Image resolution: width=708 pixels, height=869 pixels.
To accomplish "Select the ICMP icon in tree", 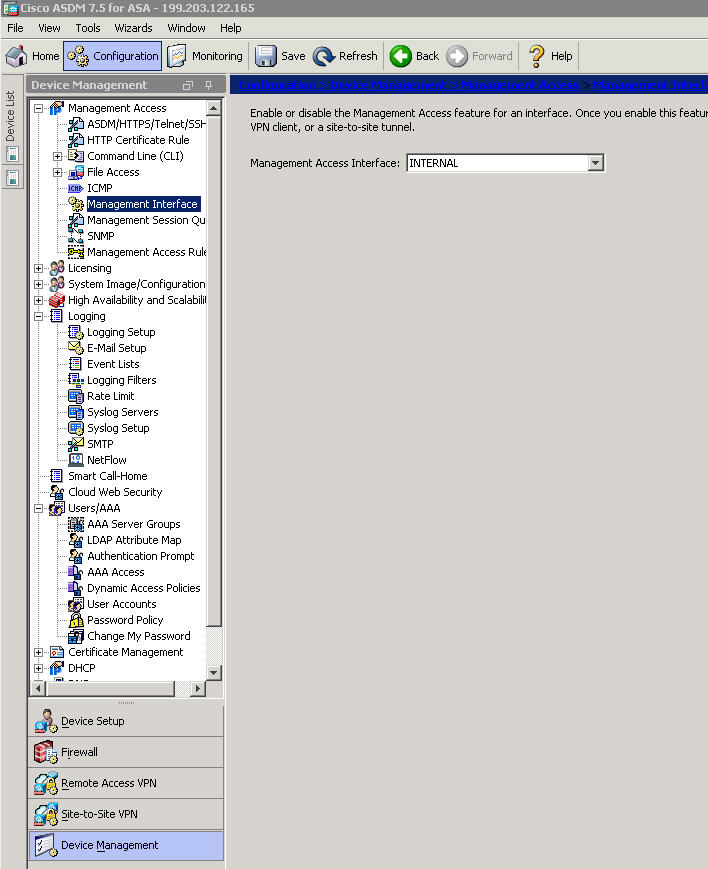I will click(75, 188).
